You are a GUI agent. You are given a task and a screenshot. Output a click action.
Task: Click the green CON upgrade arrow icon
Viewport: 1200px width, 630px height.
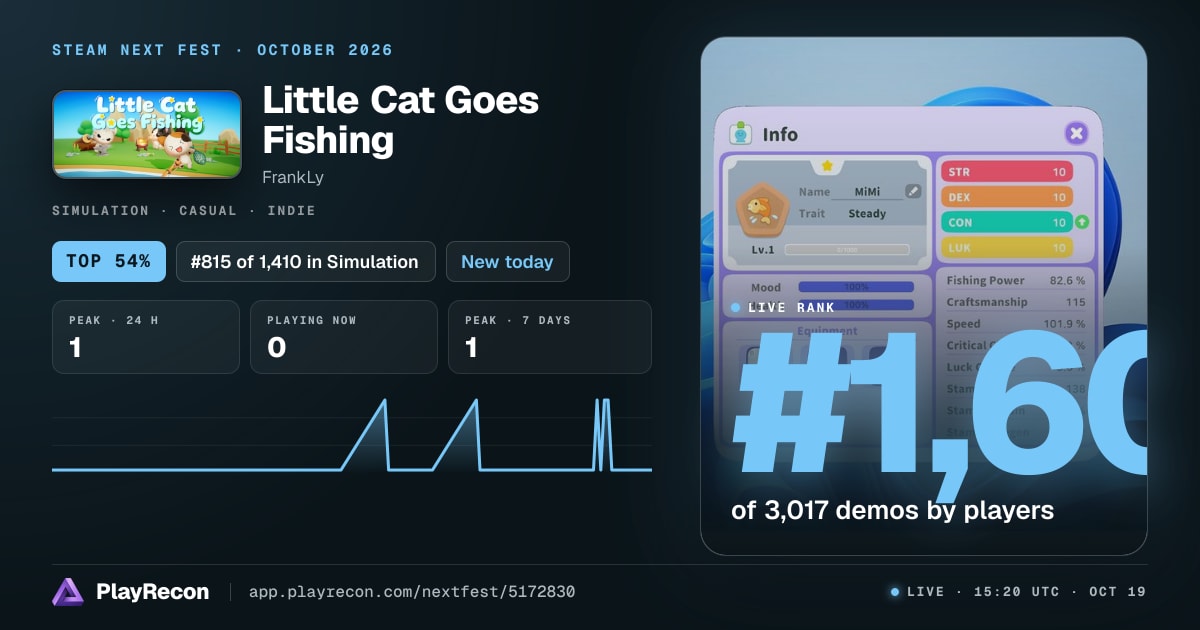point(1082,222)
